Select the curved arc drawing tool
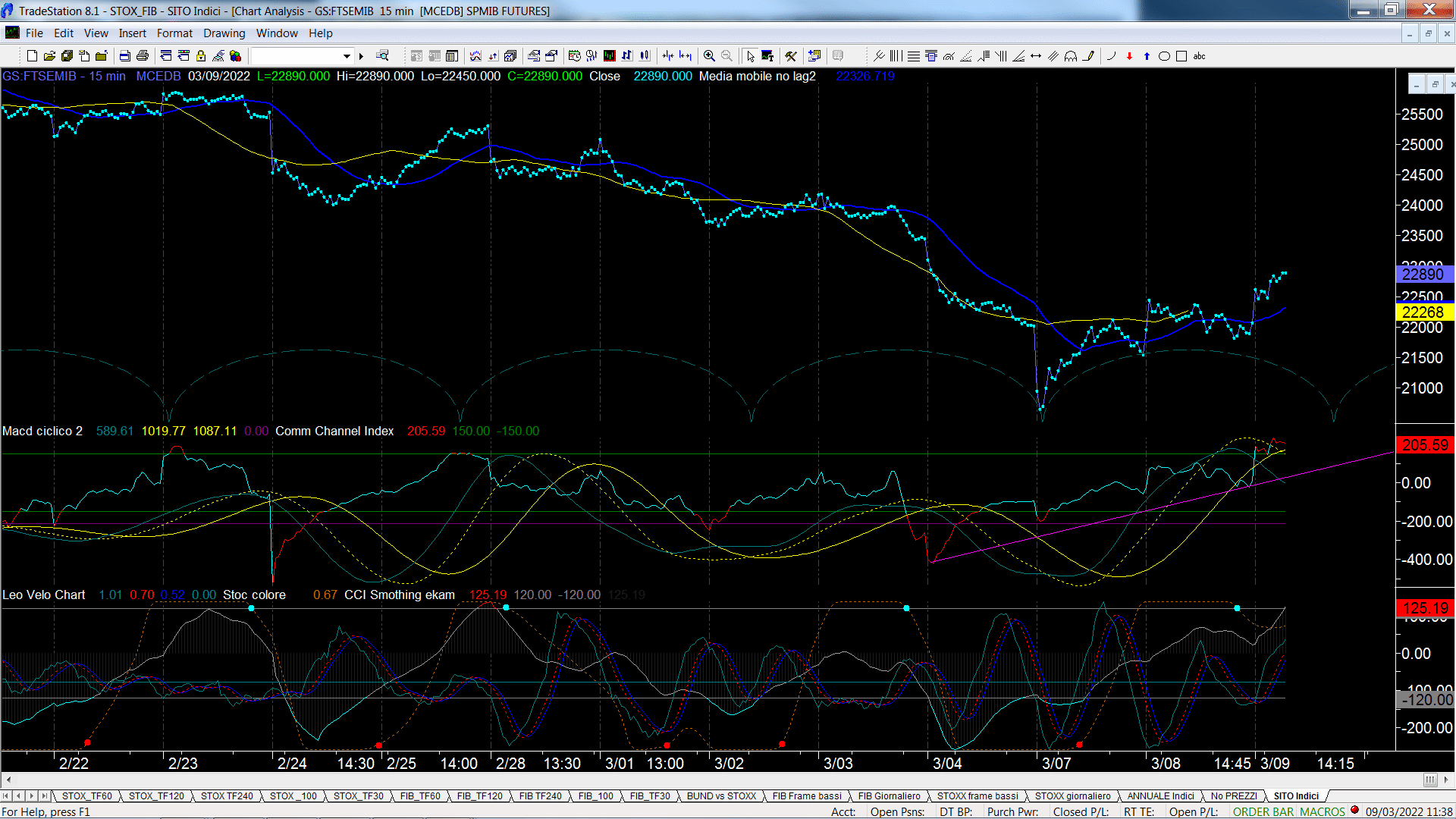1456x819 pixels. click(1112, 56)
